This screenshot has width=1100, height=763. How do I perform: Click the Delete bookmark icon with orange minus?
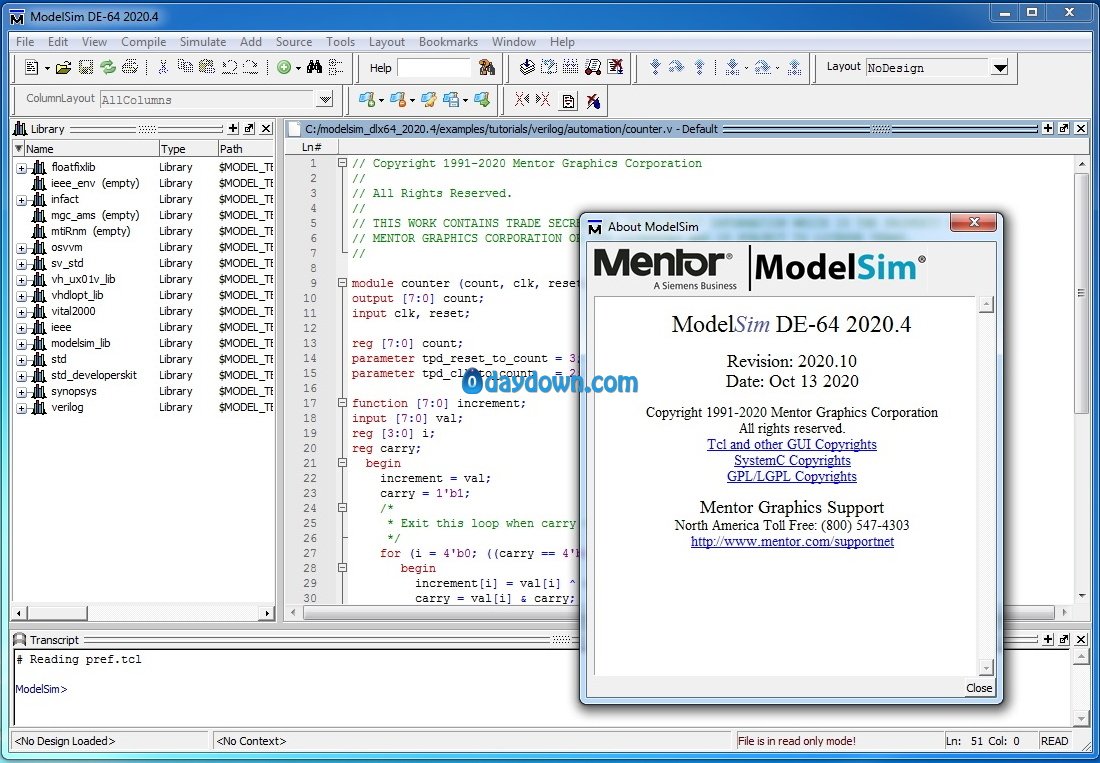[398, 100]
